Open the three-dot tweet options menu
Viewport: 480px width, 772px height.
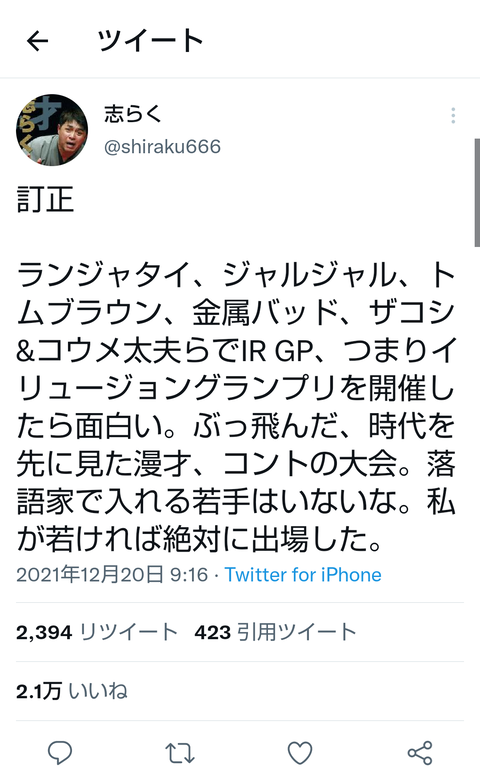[x=453, y=116]
